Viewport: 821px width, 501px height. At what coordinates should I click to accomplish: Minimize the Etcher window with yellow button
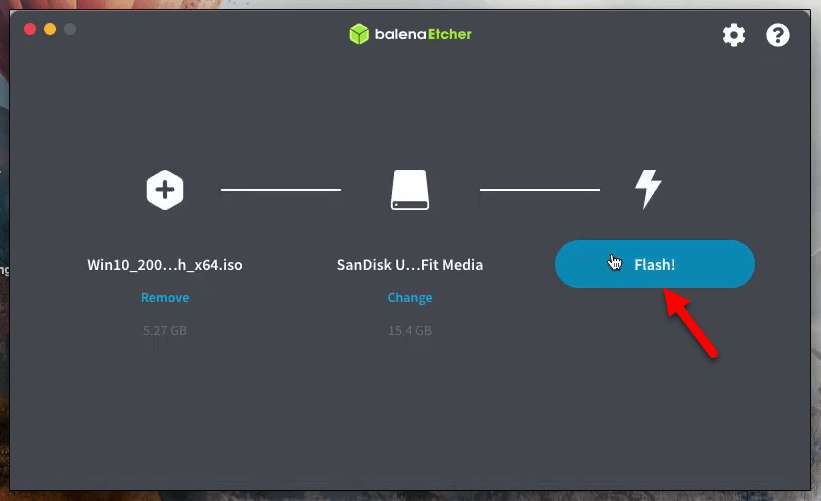tap(50, 29)
